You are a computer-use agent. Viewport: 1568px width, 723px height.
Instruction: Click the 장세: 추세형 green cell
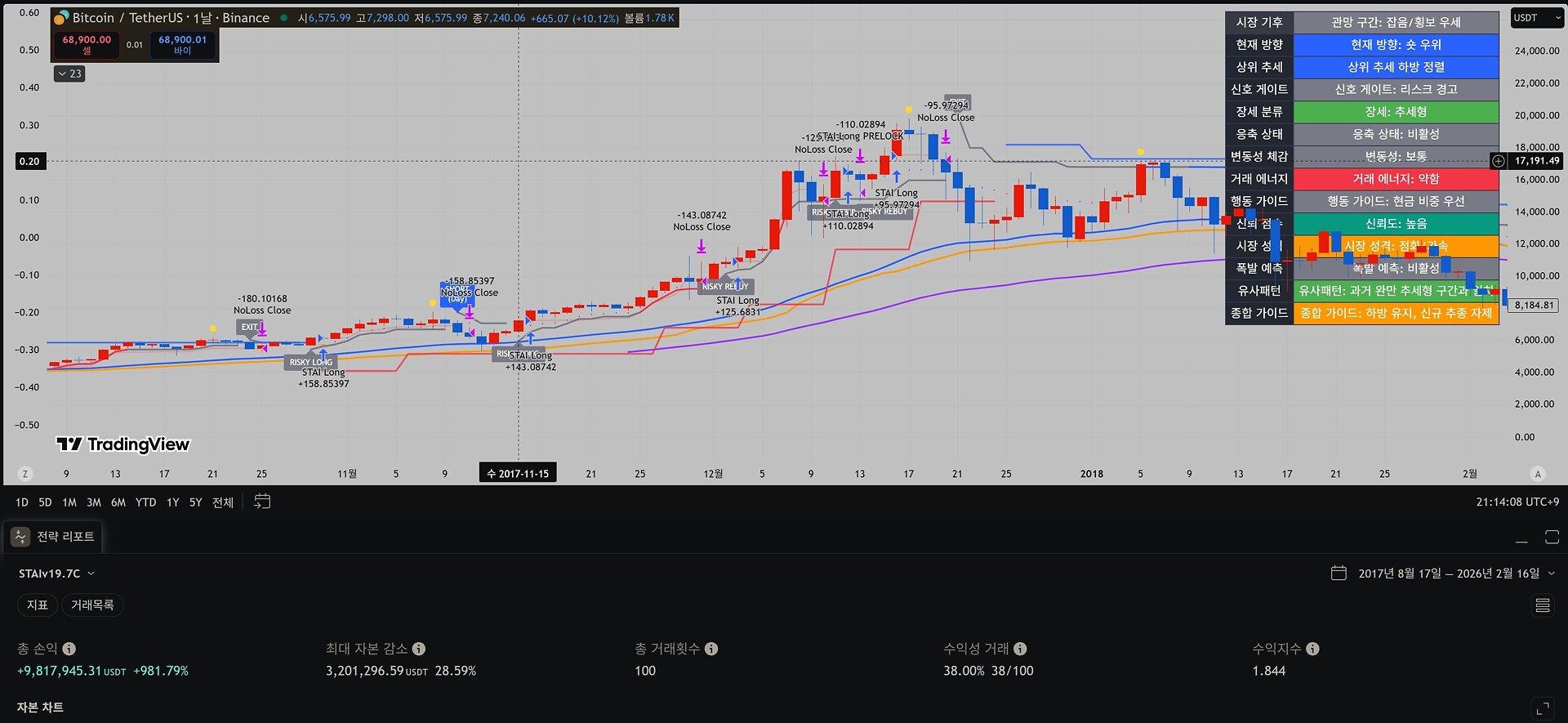1396,112
